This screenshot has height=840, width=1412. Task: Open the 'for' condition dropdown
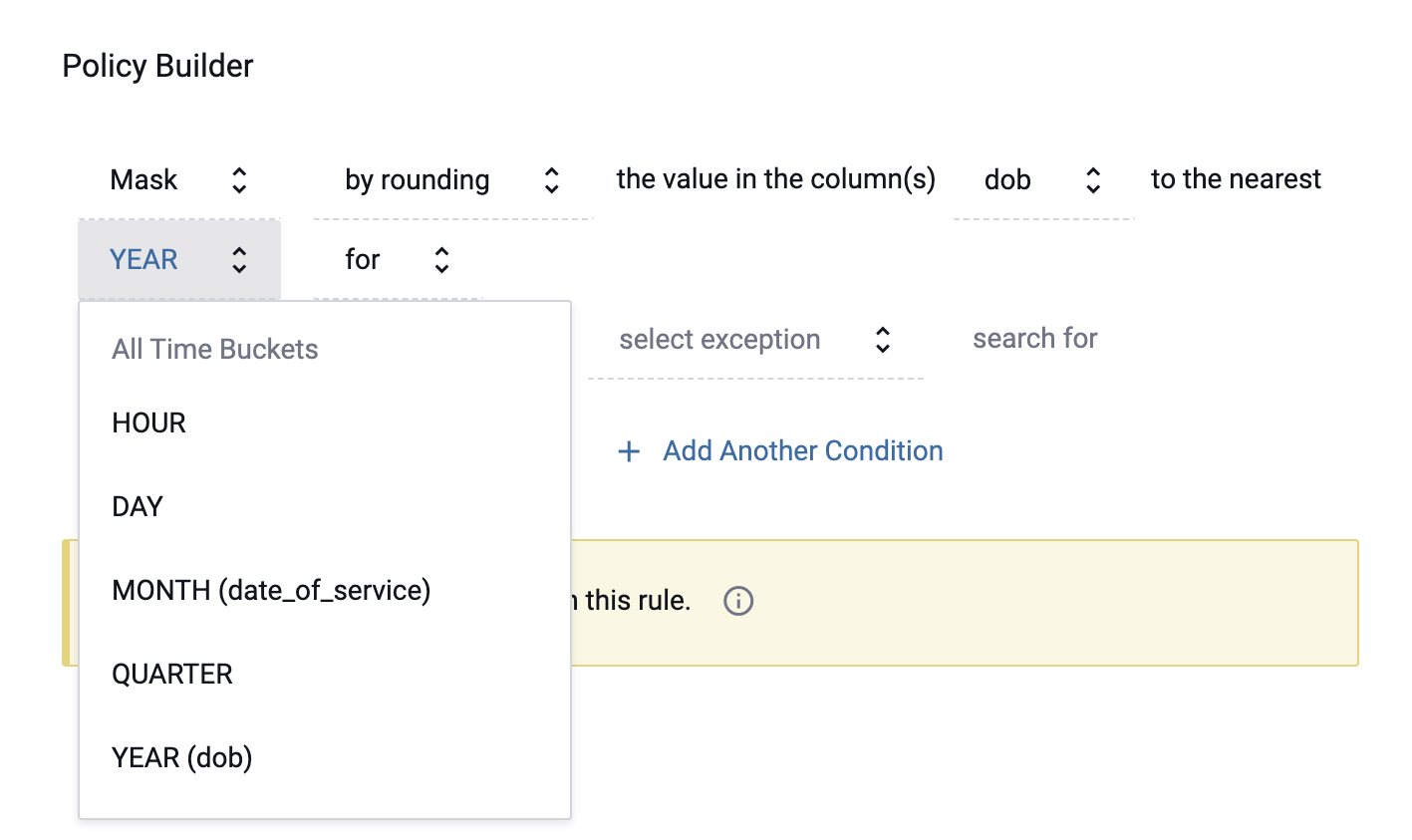coord(398,259)
